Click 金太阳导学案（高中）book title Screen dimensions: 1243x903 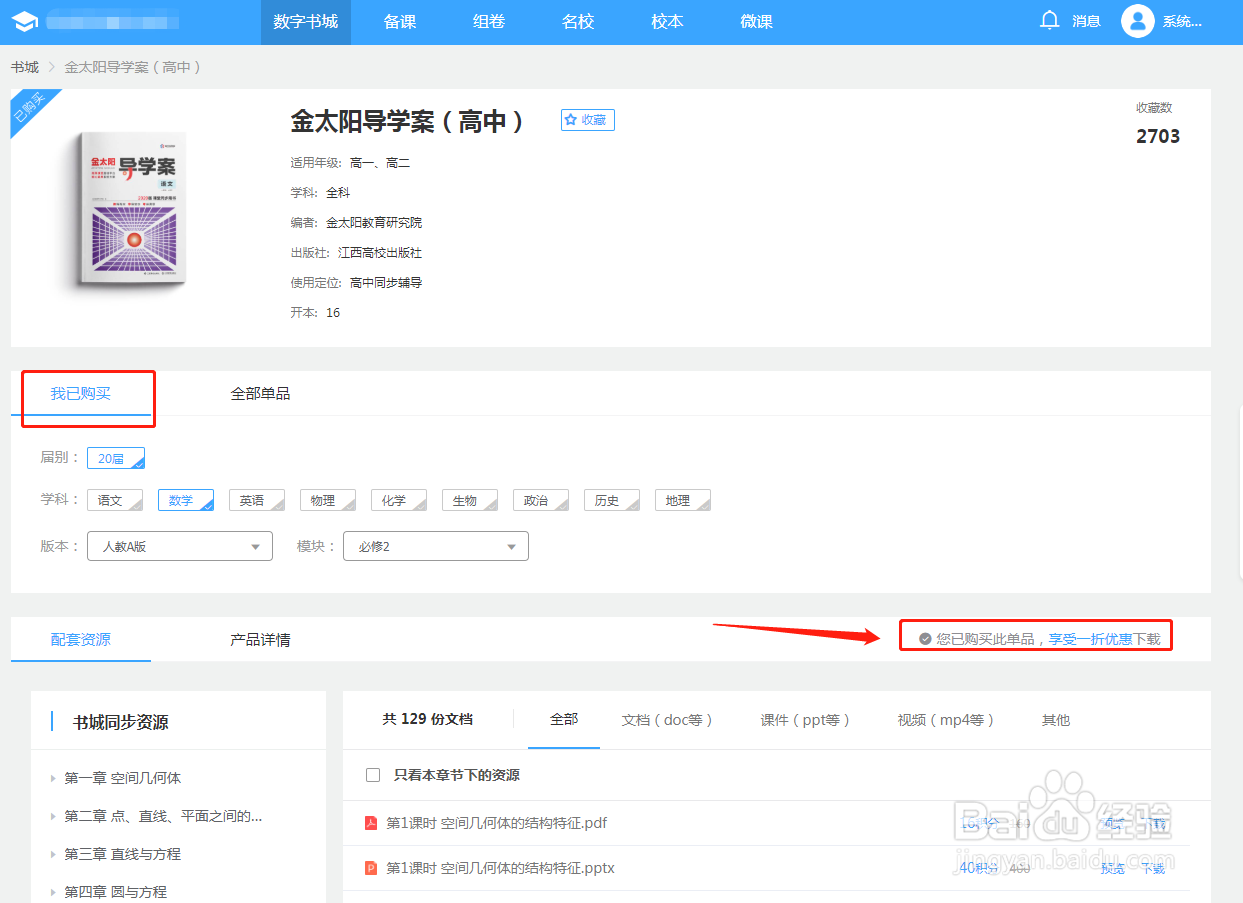408,122
